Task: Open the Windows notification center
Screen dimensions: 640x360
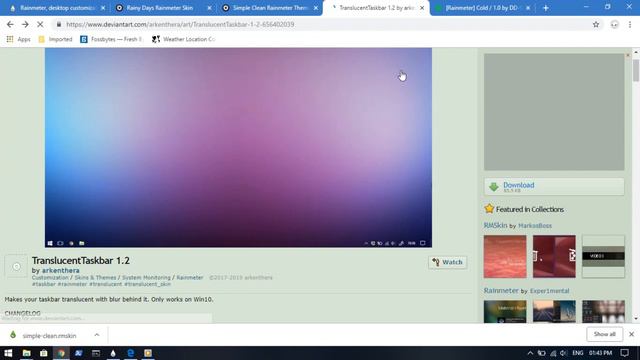Action: [624, 353]
